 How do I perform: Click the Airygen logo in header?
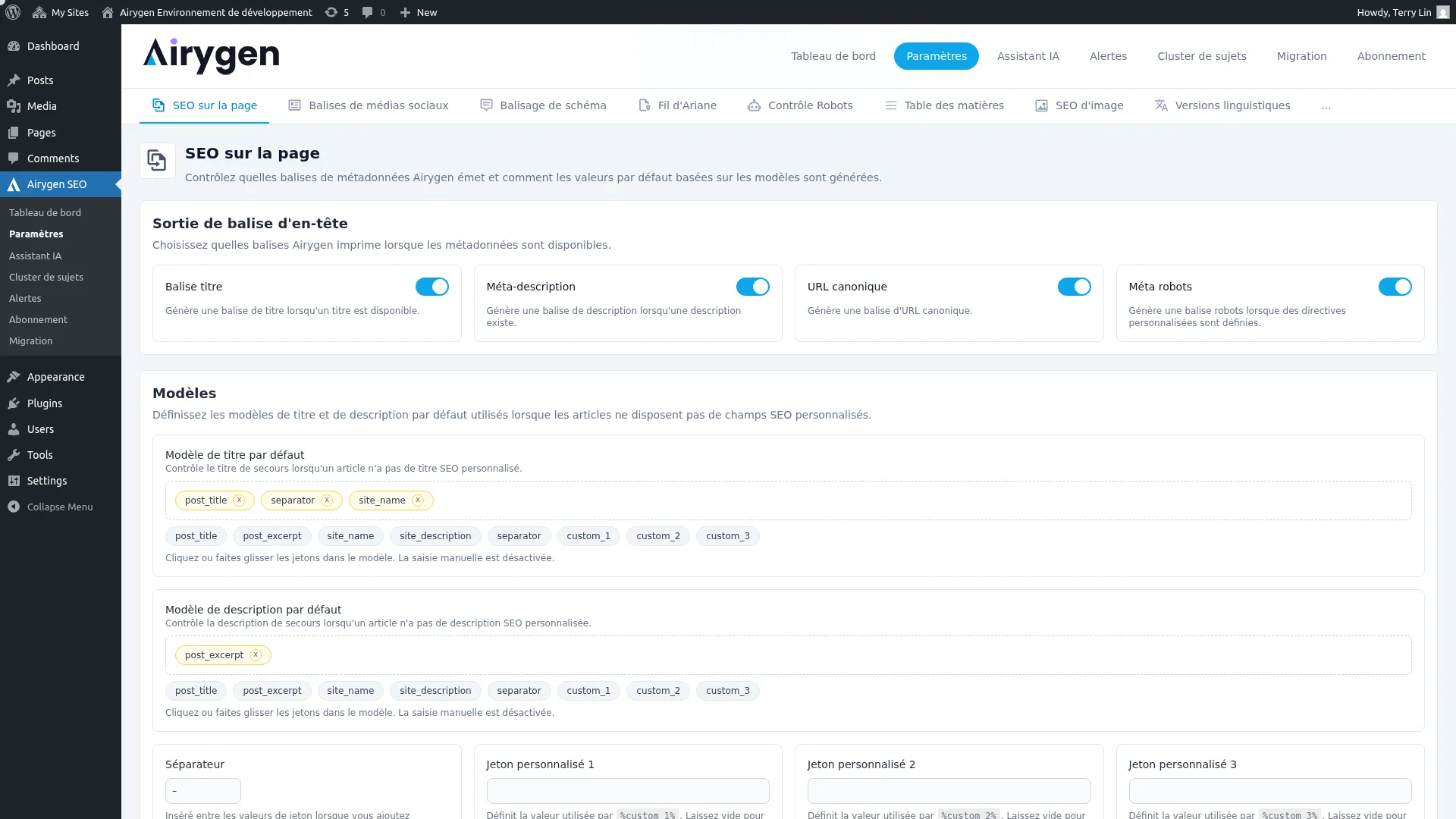(211, 56)
